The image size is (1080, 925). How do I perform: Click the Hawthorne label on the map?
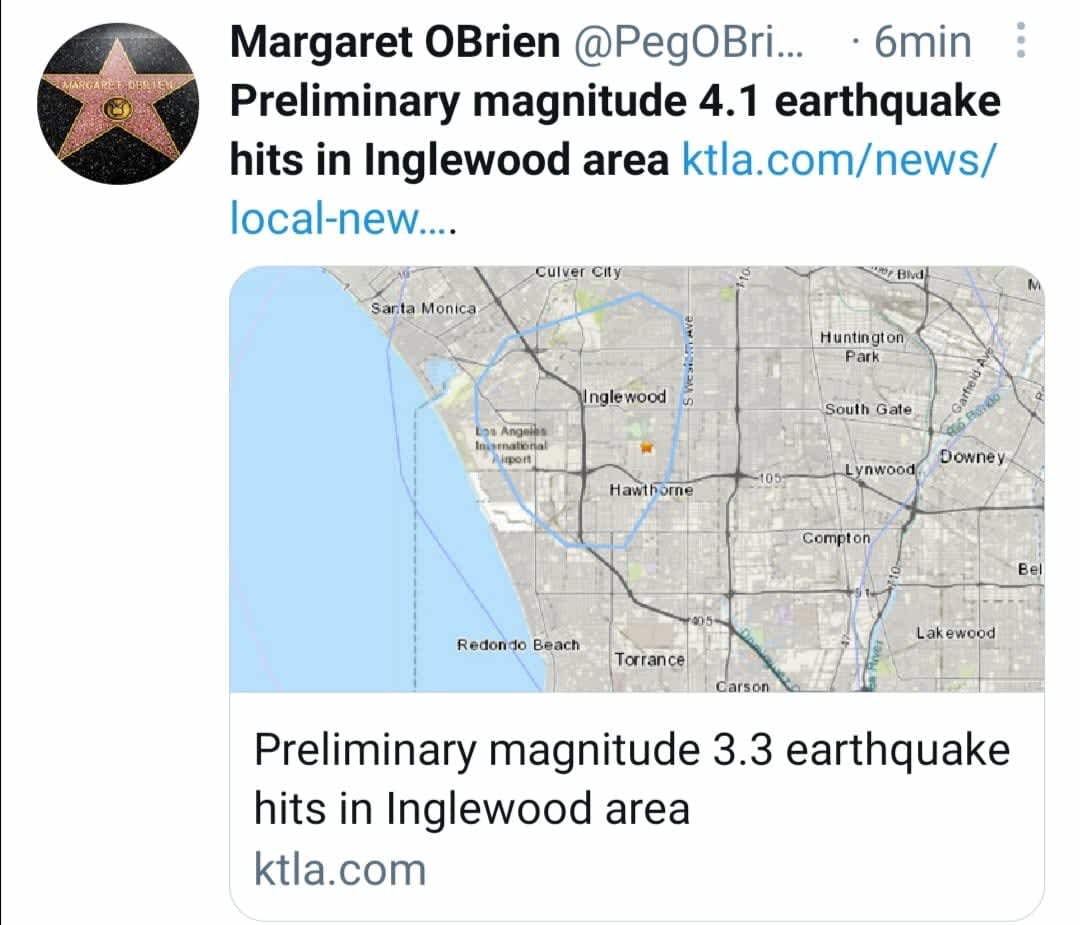coord(651,490)
